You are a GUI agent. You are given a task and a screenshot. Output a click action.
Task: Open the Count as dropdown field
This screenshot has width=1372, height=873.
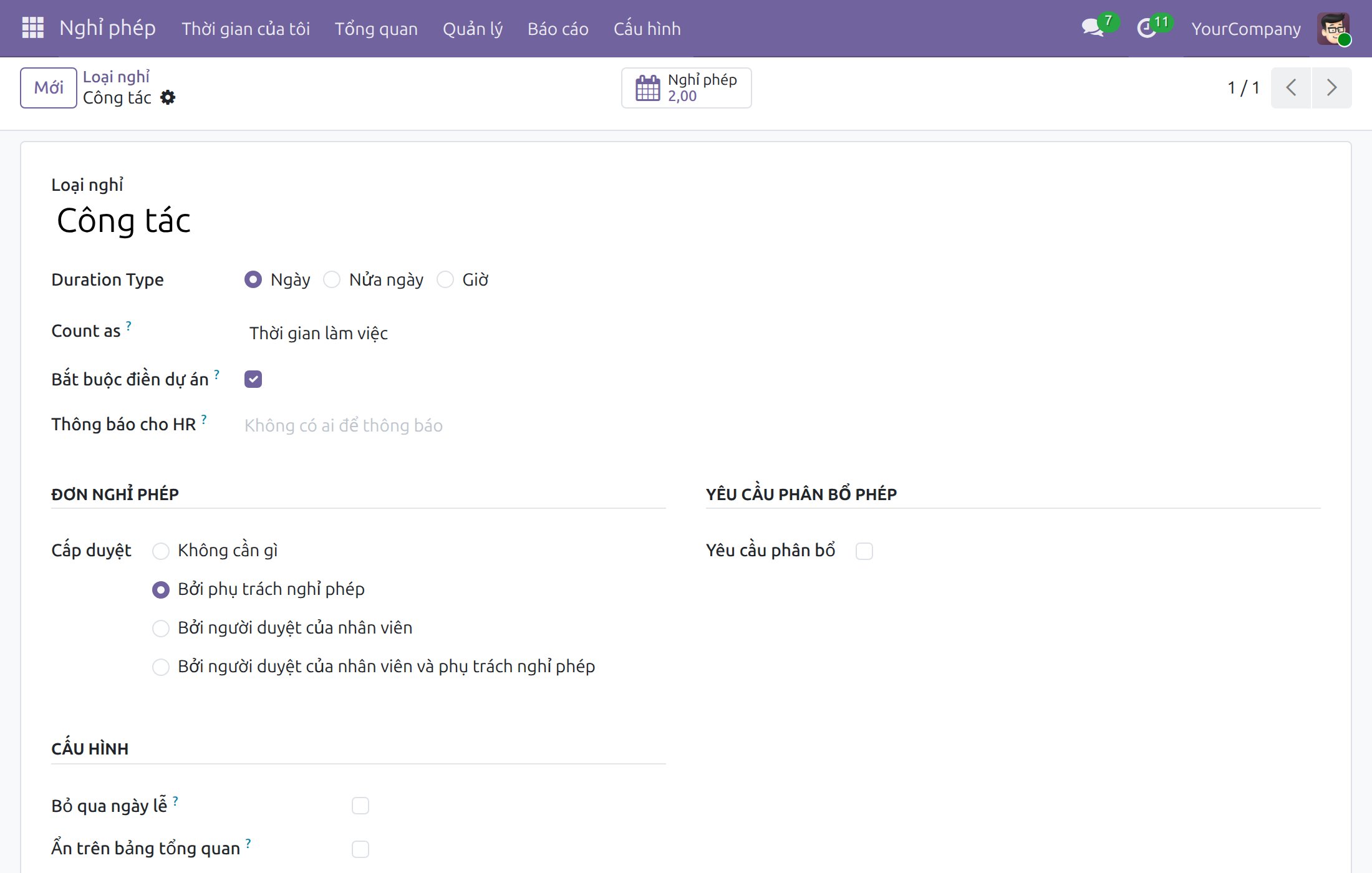[x=455, y=333]
